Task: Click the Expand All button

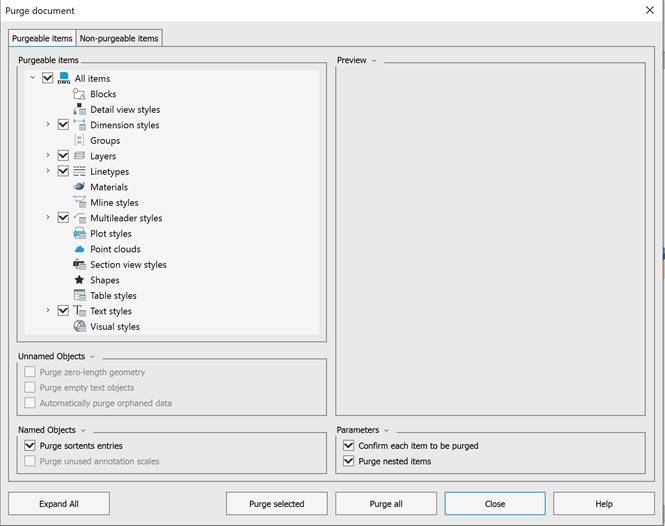Action: click(x=59, y=504)
